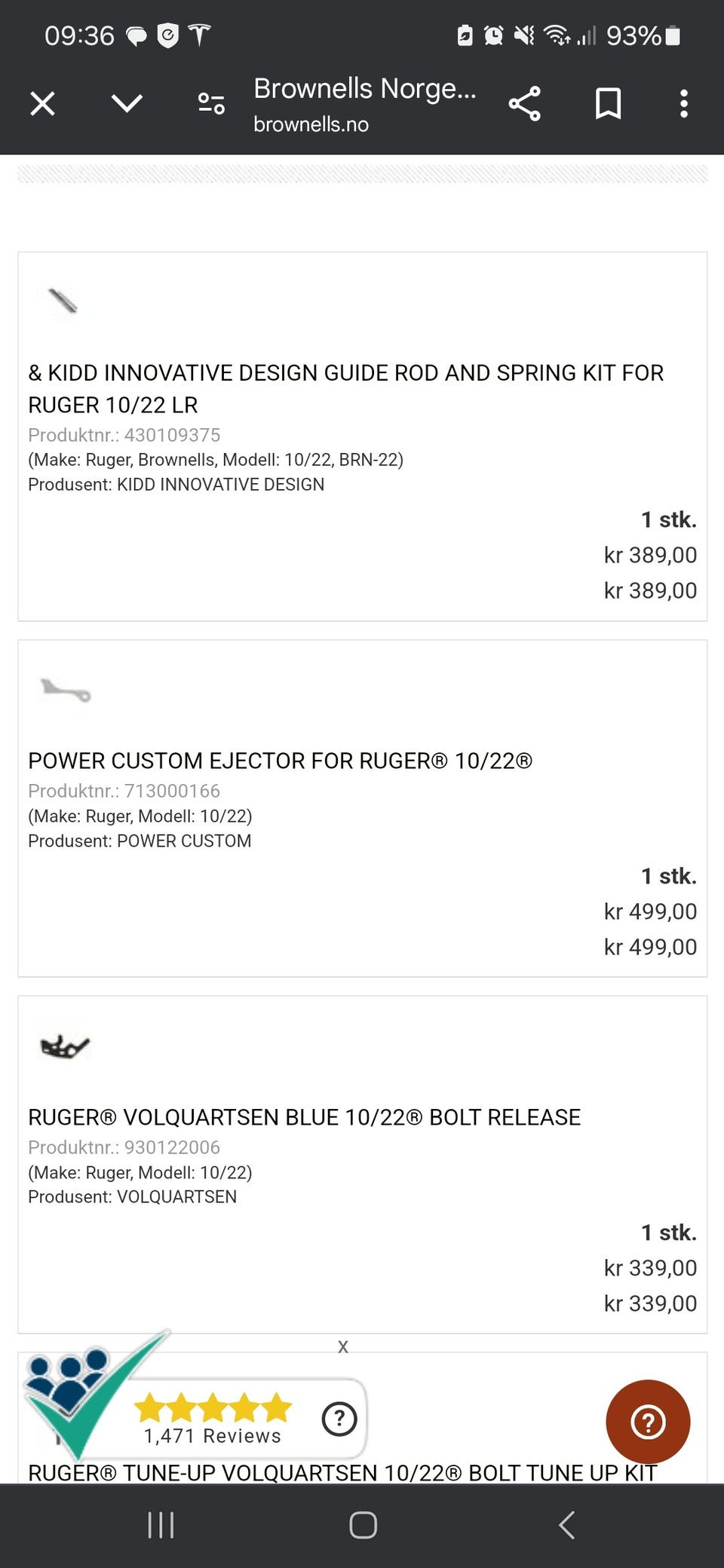The width and height of the screenshot is (724, 1568).
Task: Dismiss the reviews badge with small X
Action: click(343, 1346)
